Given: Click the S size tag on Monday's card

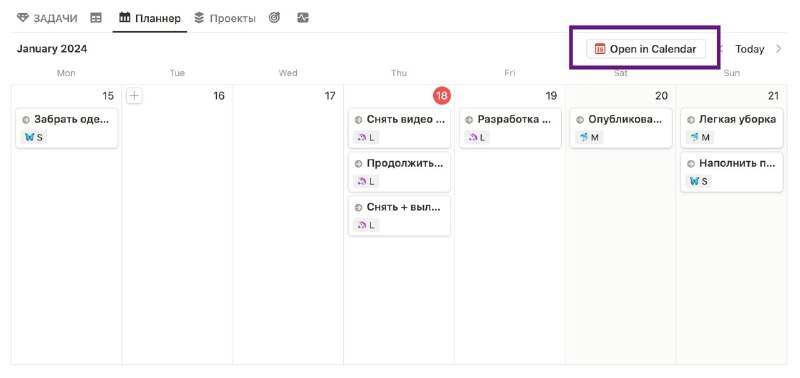Looking at the screenshot, I should click(34, 137).
